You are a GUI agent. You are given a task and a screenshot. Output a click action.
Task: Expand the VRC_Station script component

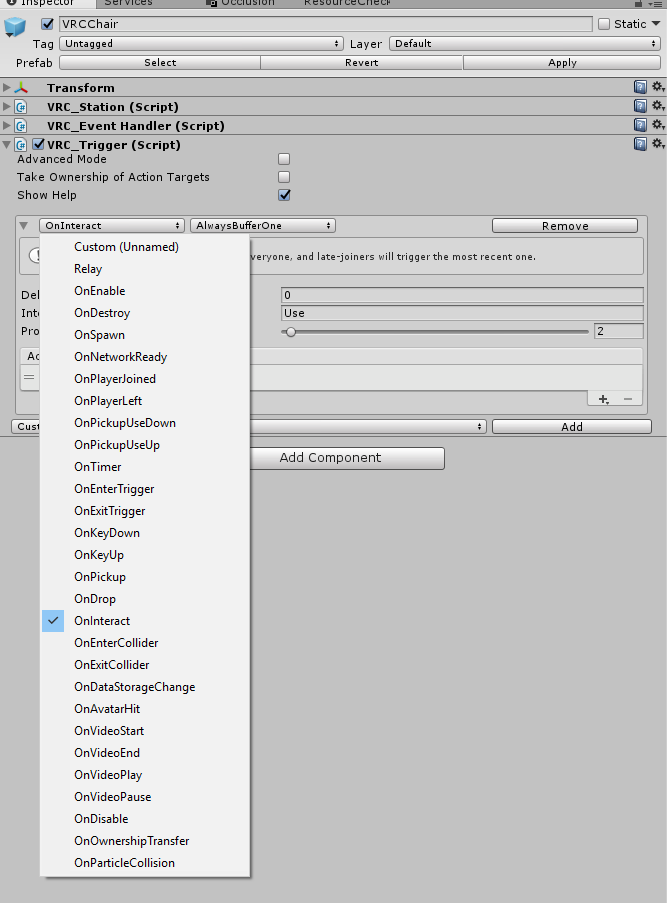7,107
